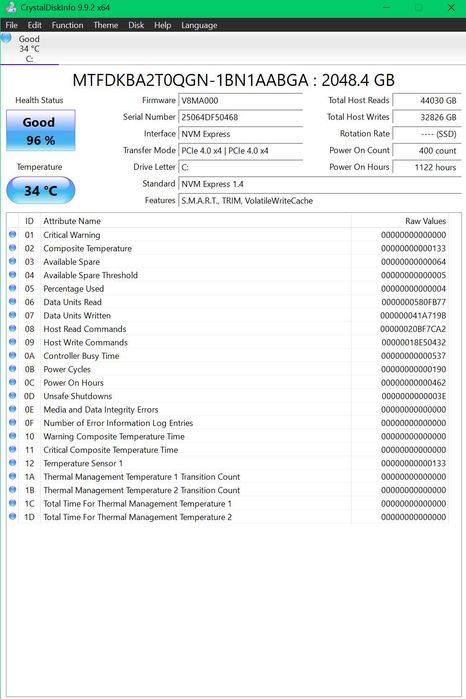Click the status orb of Thermal Management Temperature 1 Transition Count

(12, 476)
